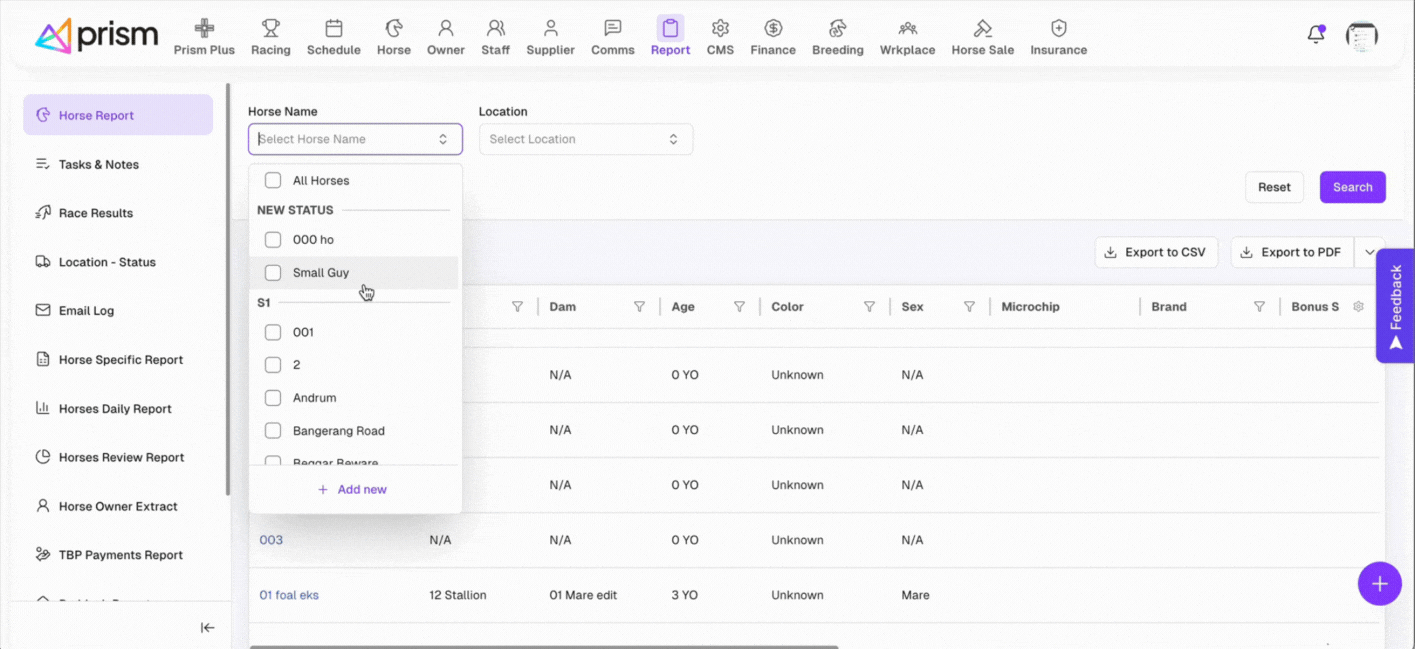Go to Email Log report
Viewport: 1415px width, 649px height.
tap(86, 311)
